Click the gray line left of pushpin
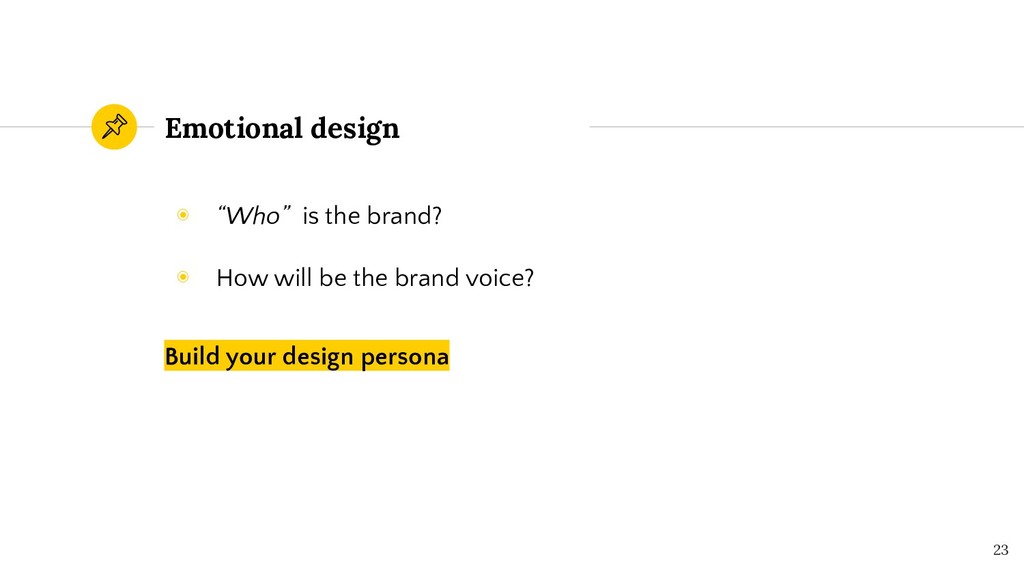Viewport: 1024px width, 576px height. click(x=46, y=127)
